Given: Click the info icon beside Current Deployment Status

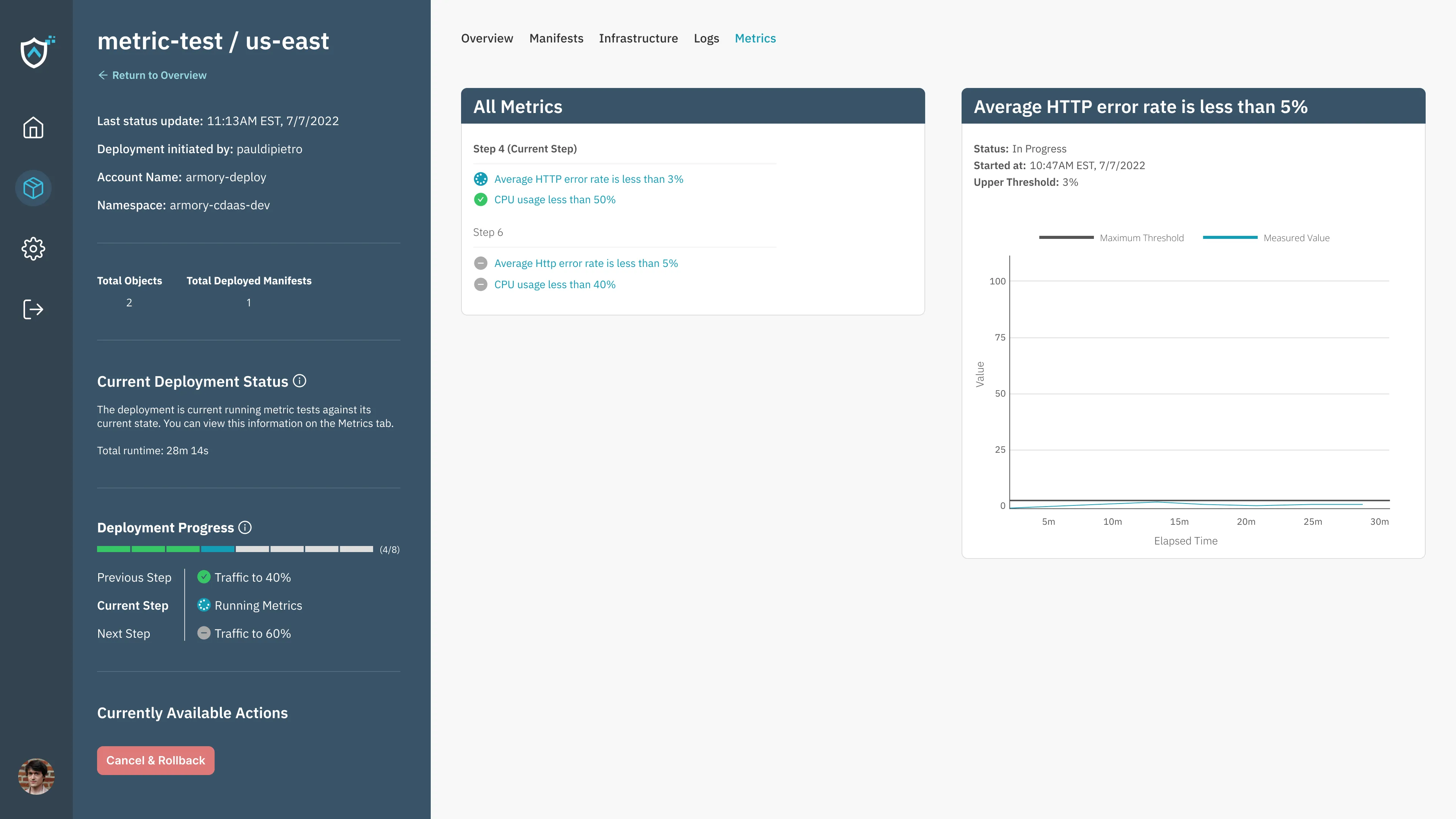Looking at the screenshot, I should click(300, 381).
